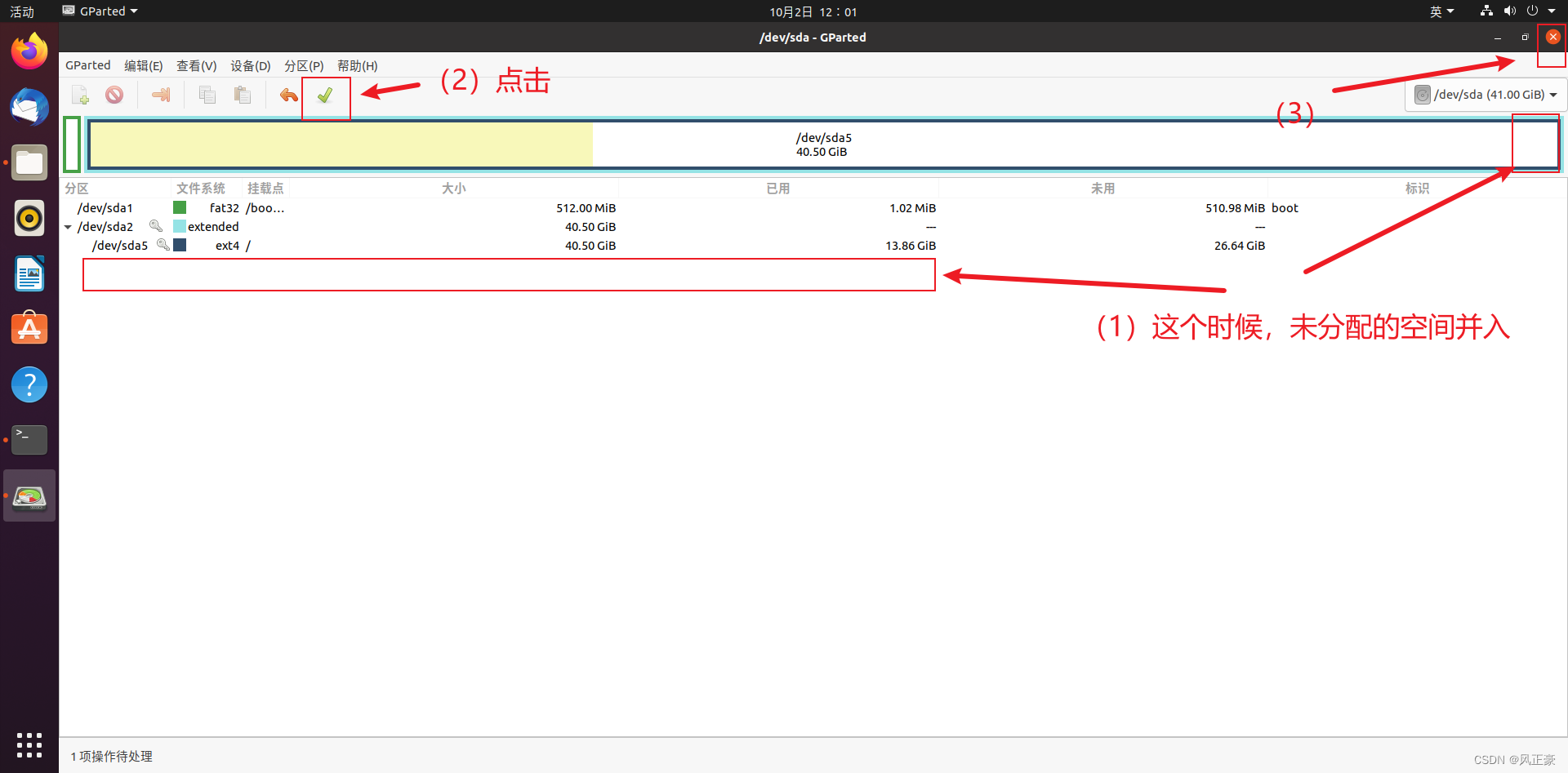Viewport: 1568px width, 773px height.
Task: Open the GParted menu
Action: click(88, 65)
